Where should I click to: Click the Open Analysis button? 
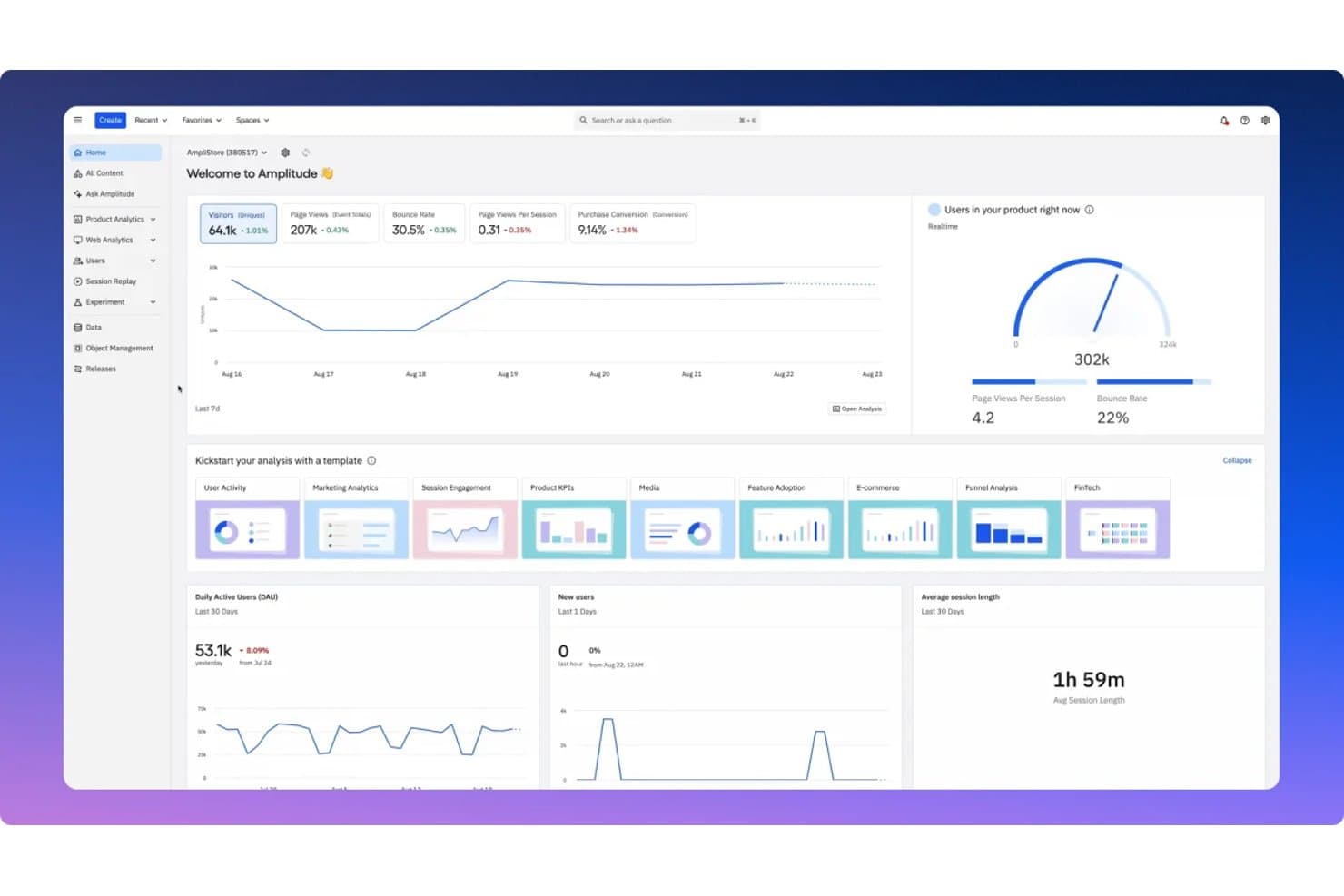[857, 409]
